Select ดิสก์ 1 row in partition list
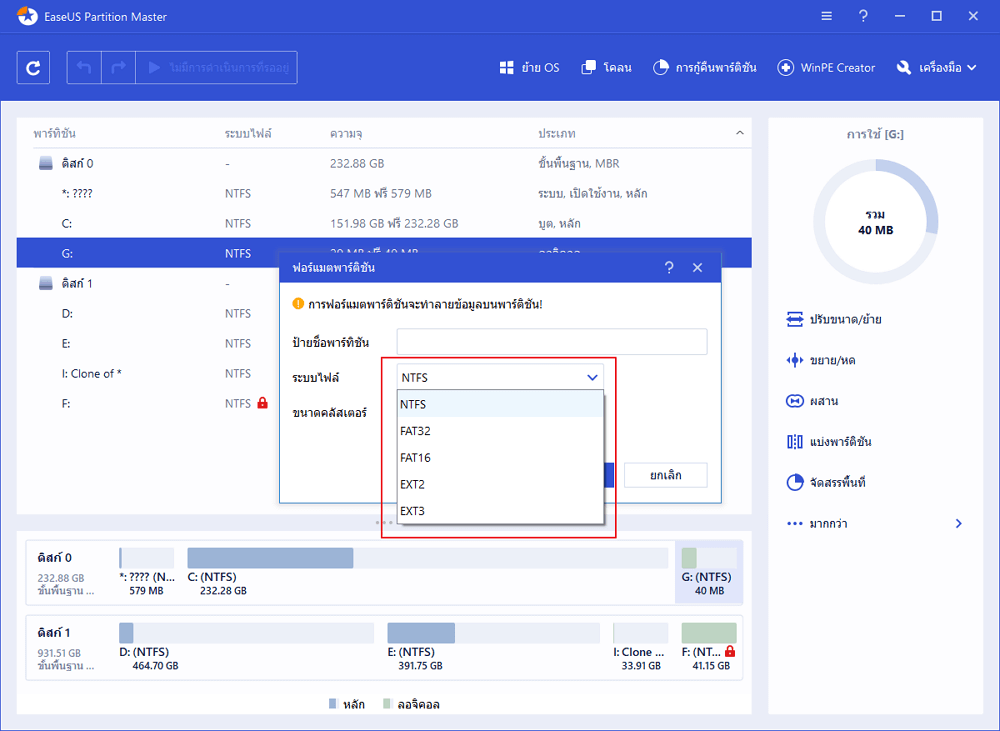 (148, 283)
